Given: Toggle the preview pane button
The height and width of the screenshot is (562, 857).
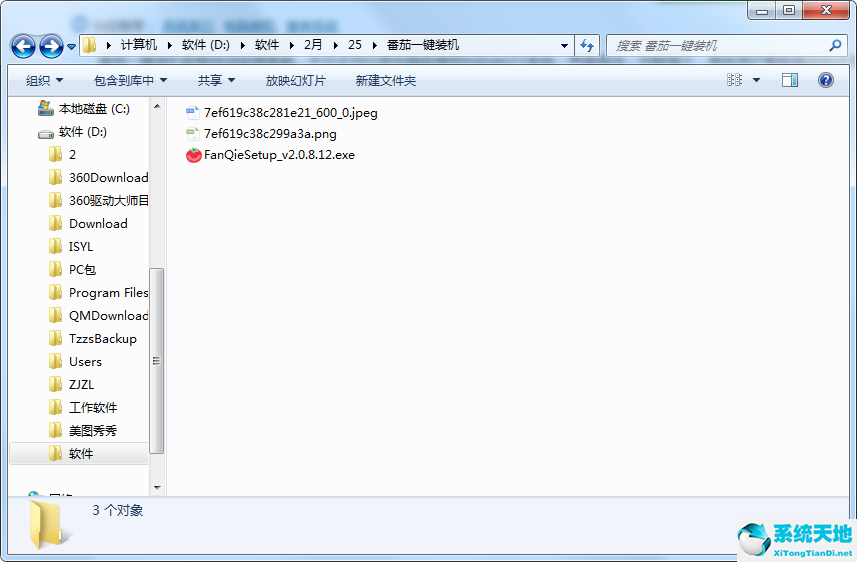Looking at the screenshot, I should click(x=790, y=80).
